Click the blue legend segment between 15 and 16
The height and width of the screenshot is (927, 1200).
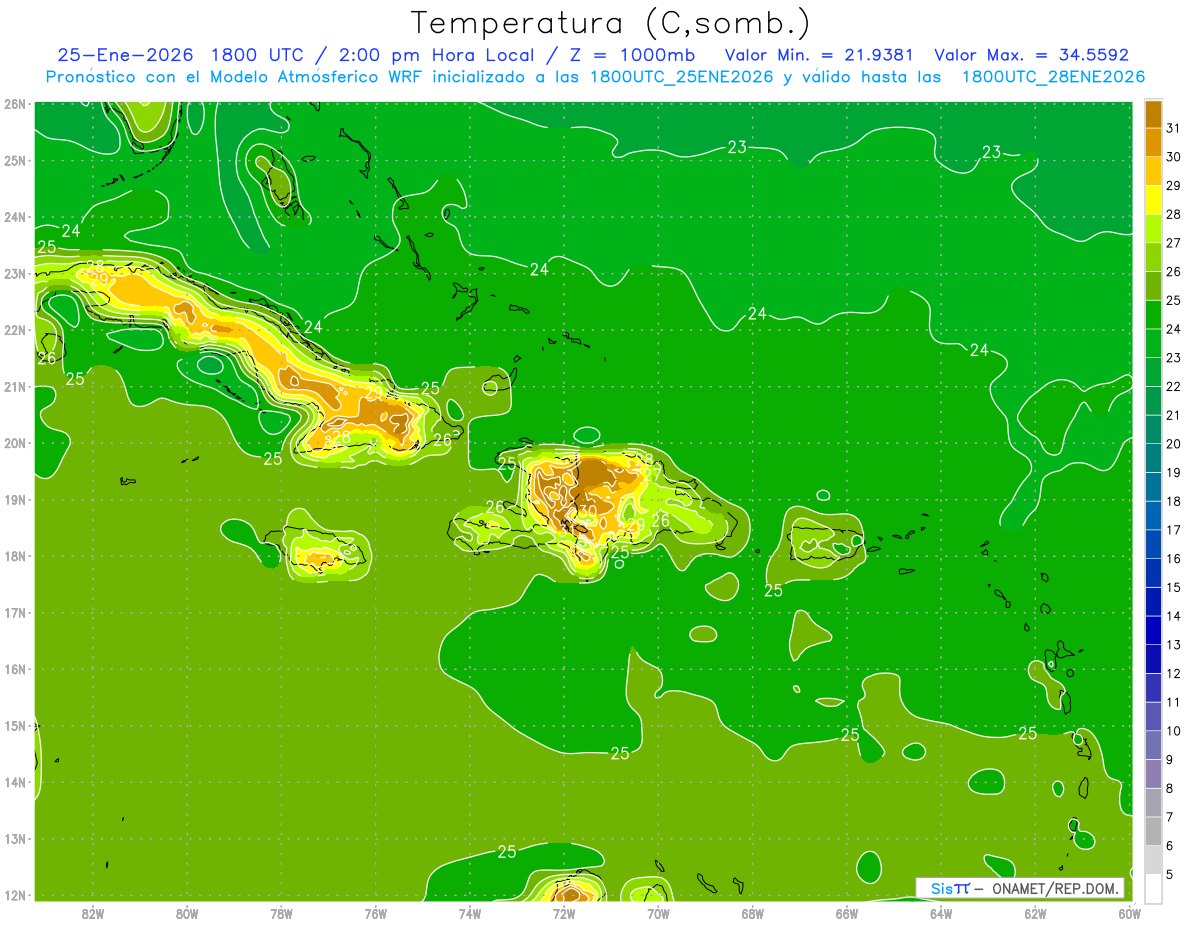pyautogui.click(x=1153, y=573)
